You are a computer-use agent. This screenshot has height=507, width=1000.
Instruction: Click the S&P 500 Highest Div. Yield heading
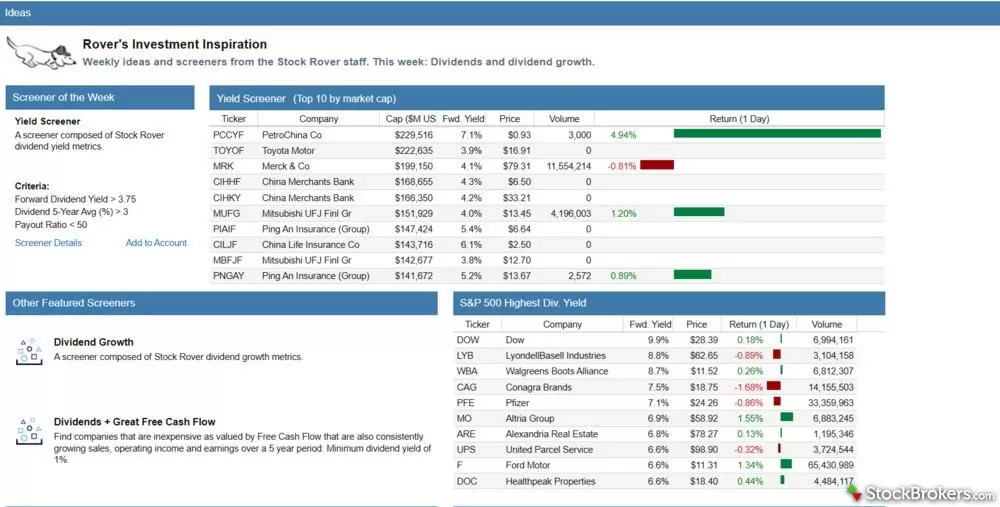pos(523,303)
